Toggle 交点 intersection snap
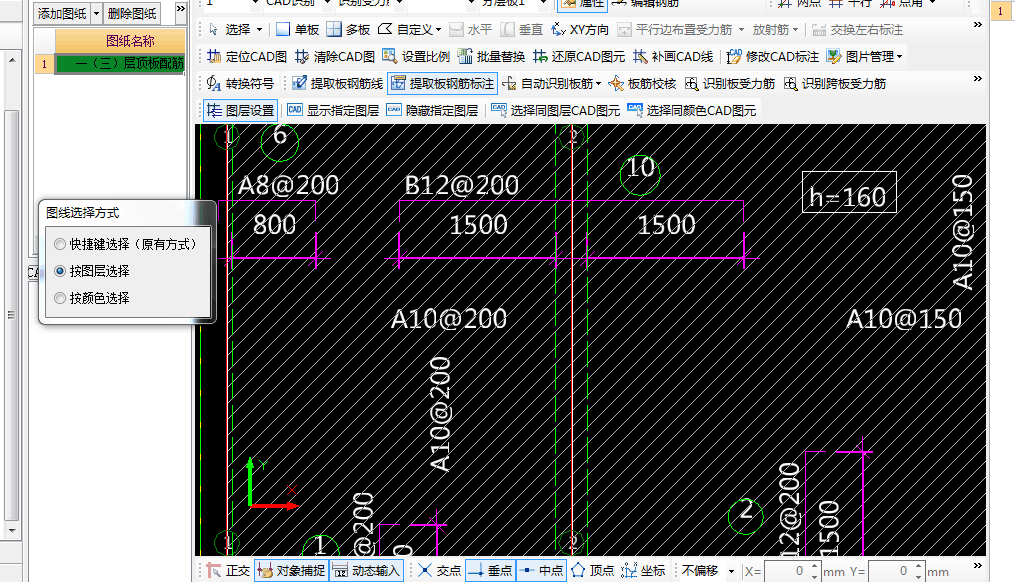Screen dimensions: 1015x582 (440, 570)
